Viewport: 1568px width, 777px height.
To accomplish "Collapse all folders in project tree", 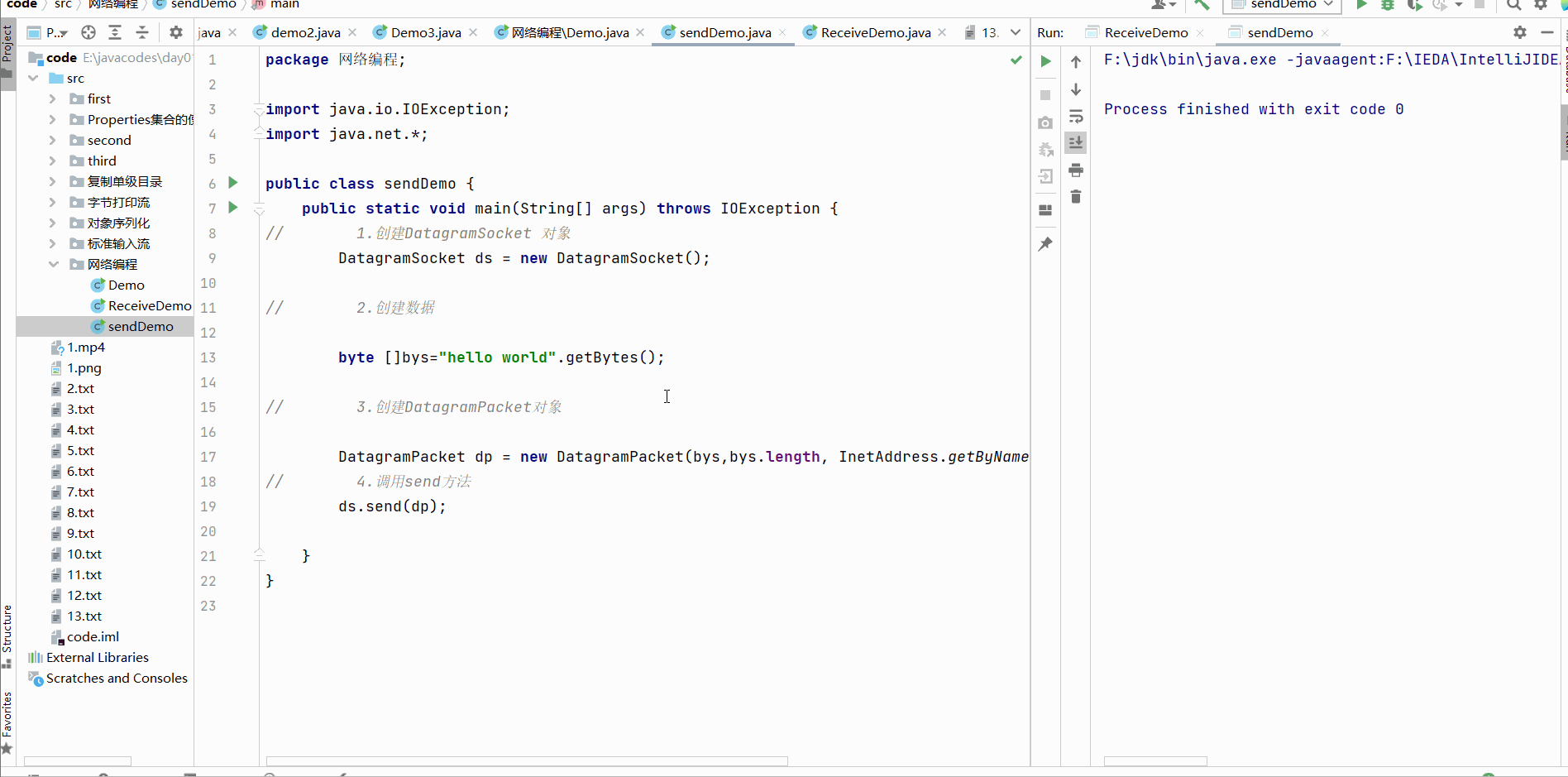I will click(x=142, y=32).
